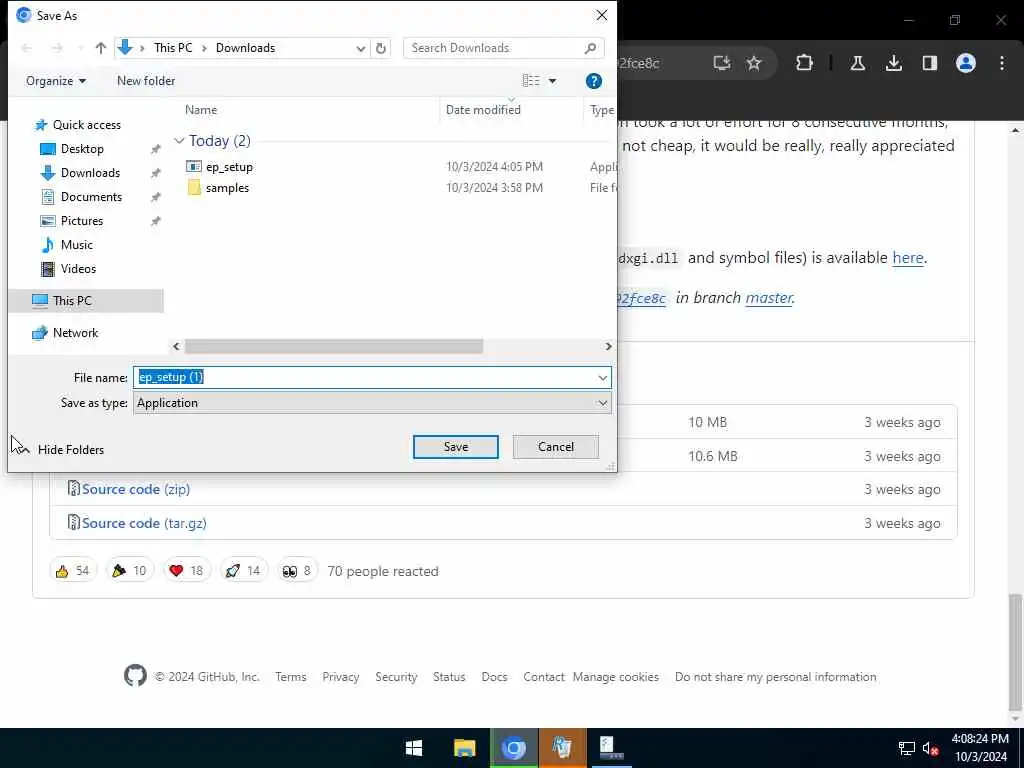Open Chrome downloads icon
The height and width of the screenshot is (768, 1024).
tap(894, 63)
